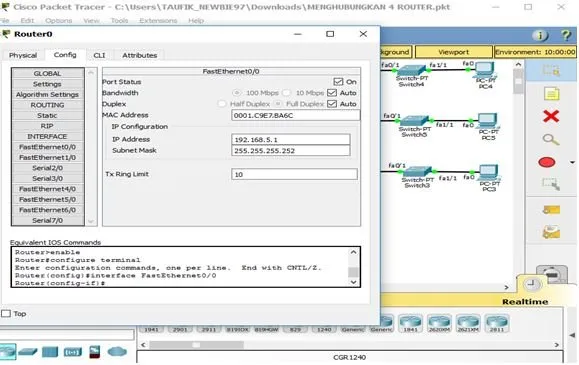579x365 pixels.
Task: Activate the dashed-rectangle Select tool
Action: click(551, 70)
